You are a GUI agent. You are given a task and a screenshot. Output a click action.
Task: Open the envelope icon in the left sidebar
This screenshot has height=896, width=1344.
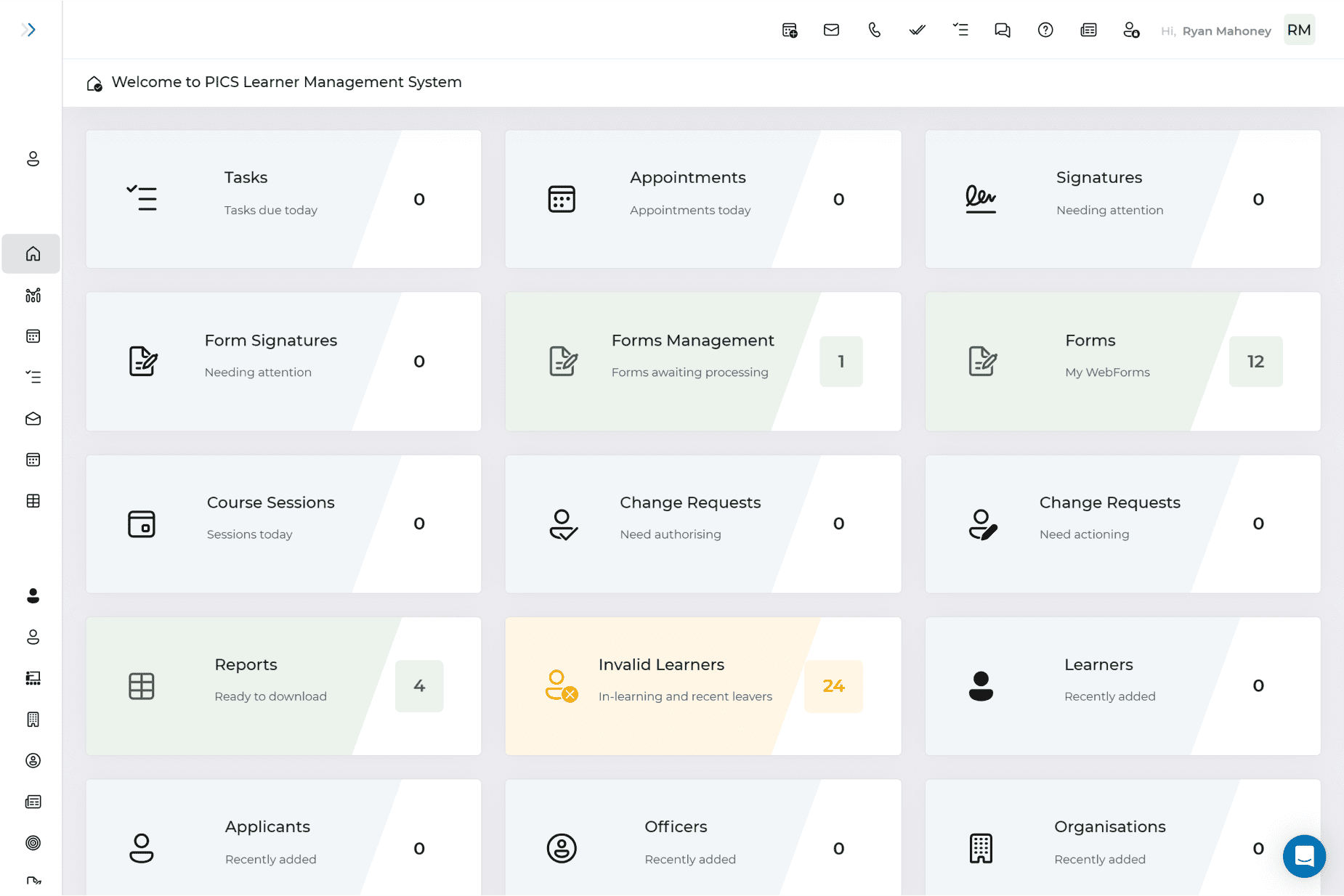point(32,418)
